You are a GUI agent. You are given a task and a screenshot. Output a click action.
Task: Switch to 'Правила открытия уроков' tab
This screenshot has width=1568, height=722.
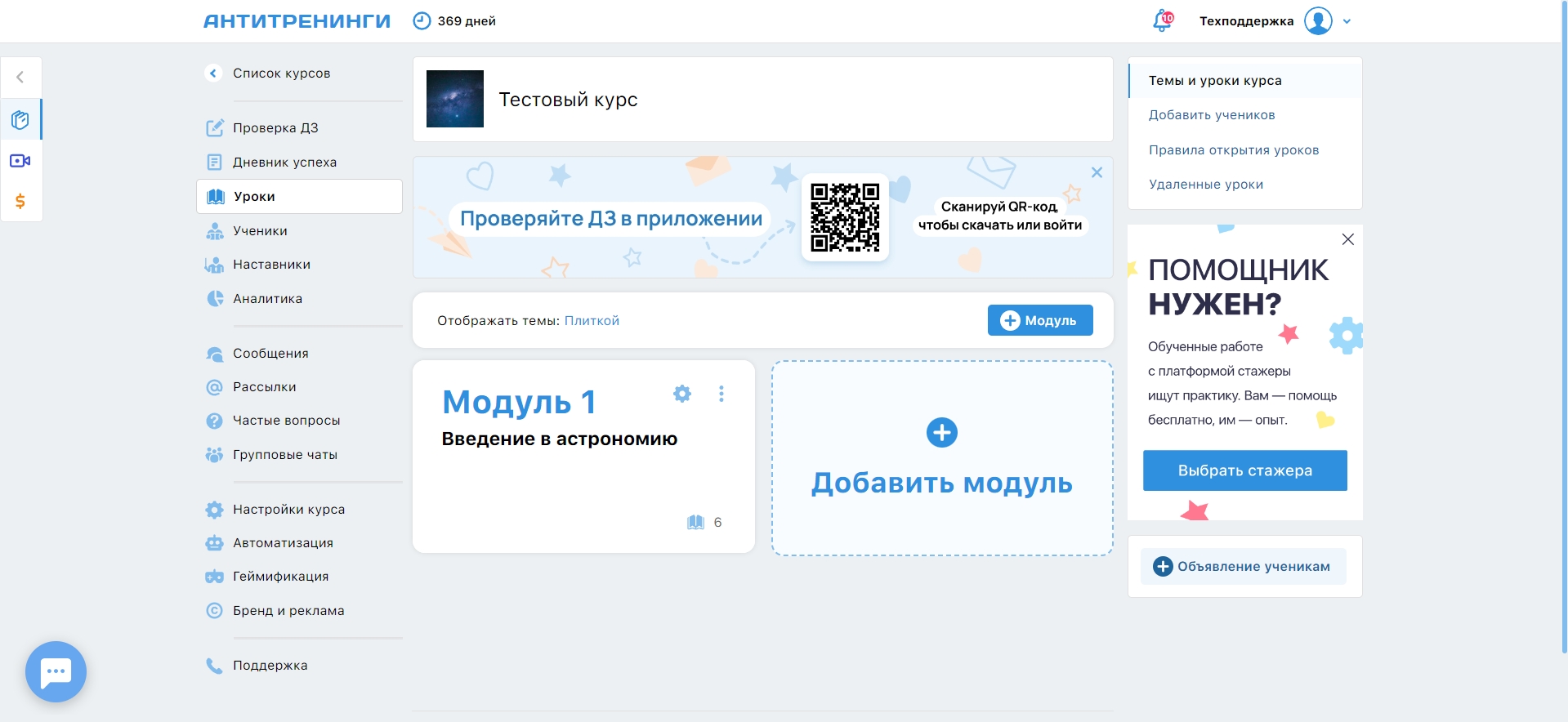[1233, 150]
